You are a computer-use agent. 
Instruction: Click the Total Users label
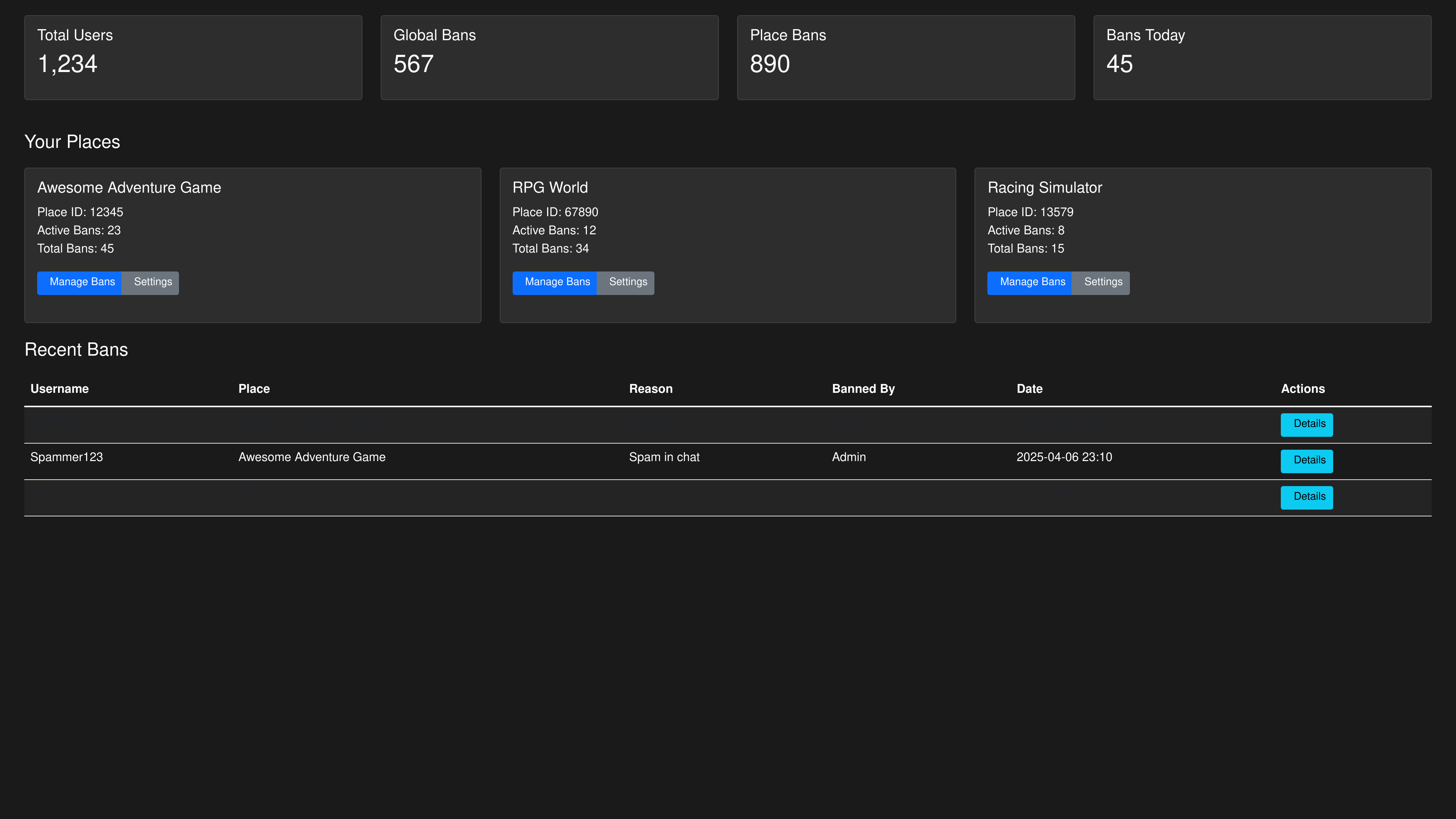(75, 35)
